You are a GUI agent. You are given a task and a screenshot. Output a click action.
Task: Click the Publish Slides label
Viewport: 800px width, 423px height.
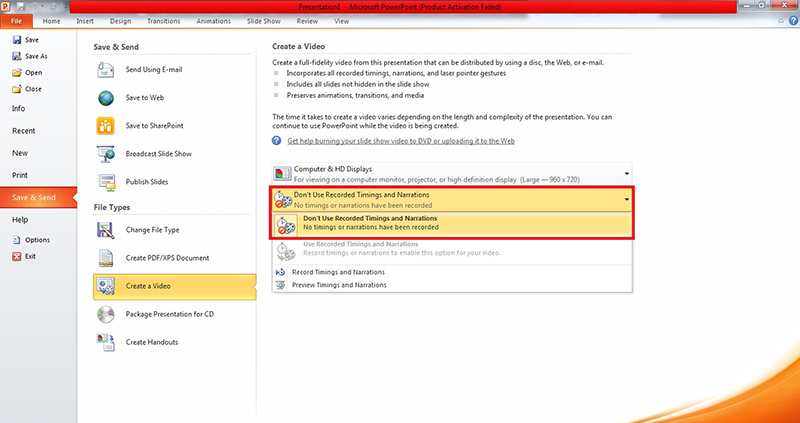(147, 182)
